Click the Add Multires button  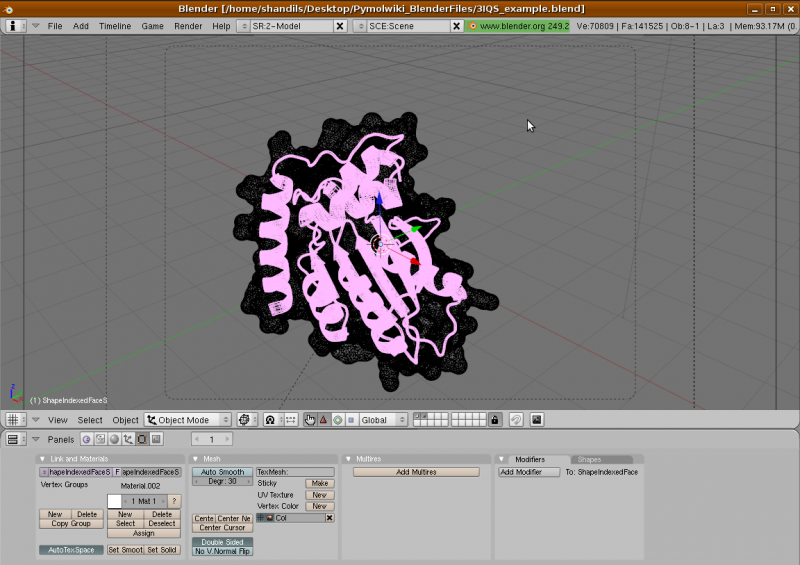pyautogui.click(x=415, y=472)
